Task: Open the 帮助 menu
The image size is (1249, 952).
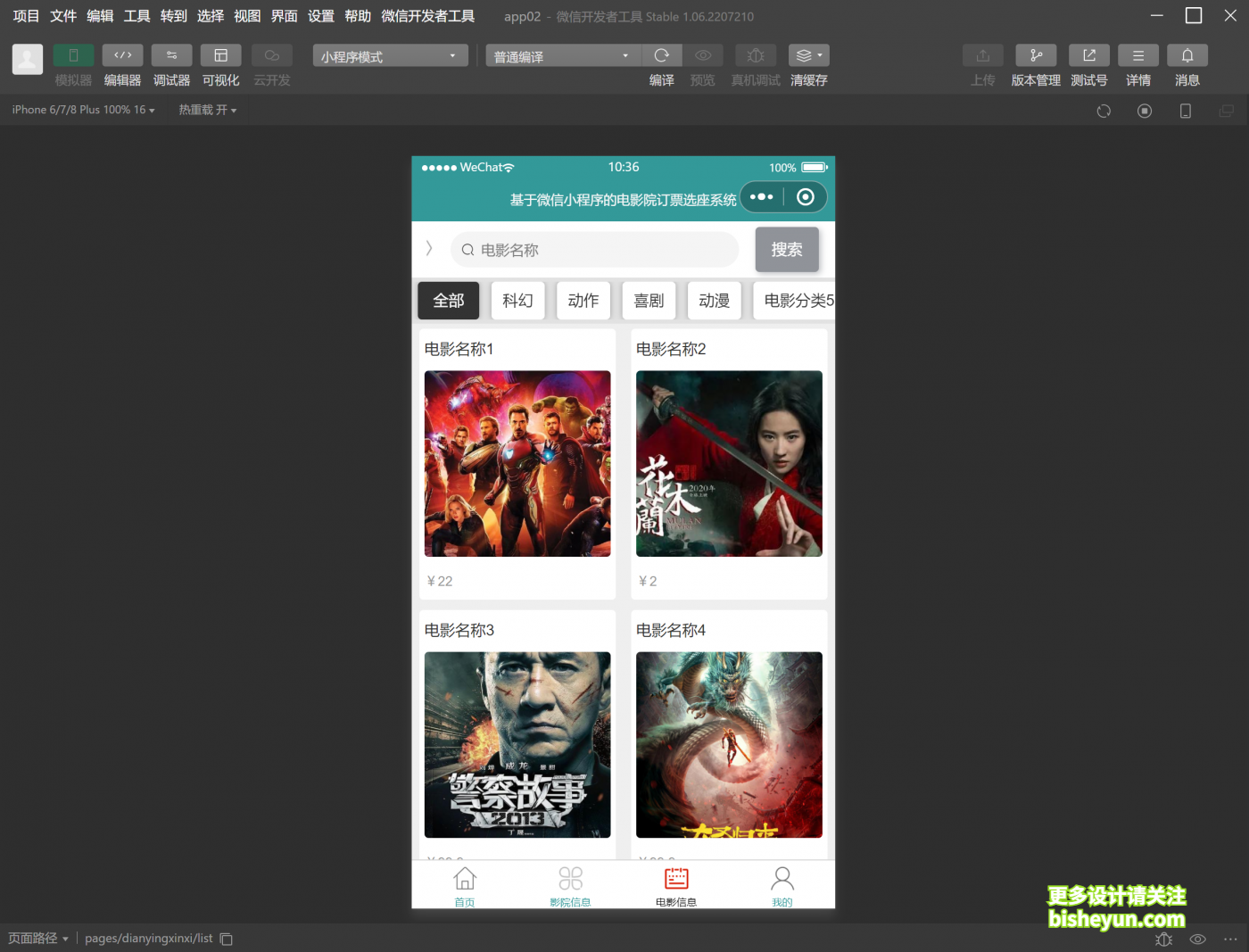Action: tap(358, 16)
